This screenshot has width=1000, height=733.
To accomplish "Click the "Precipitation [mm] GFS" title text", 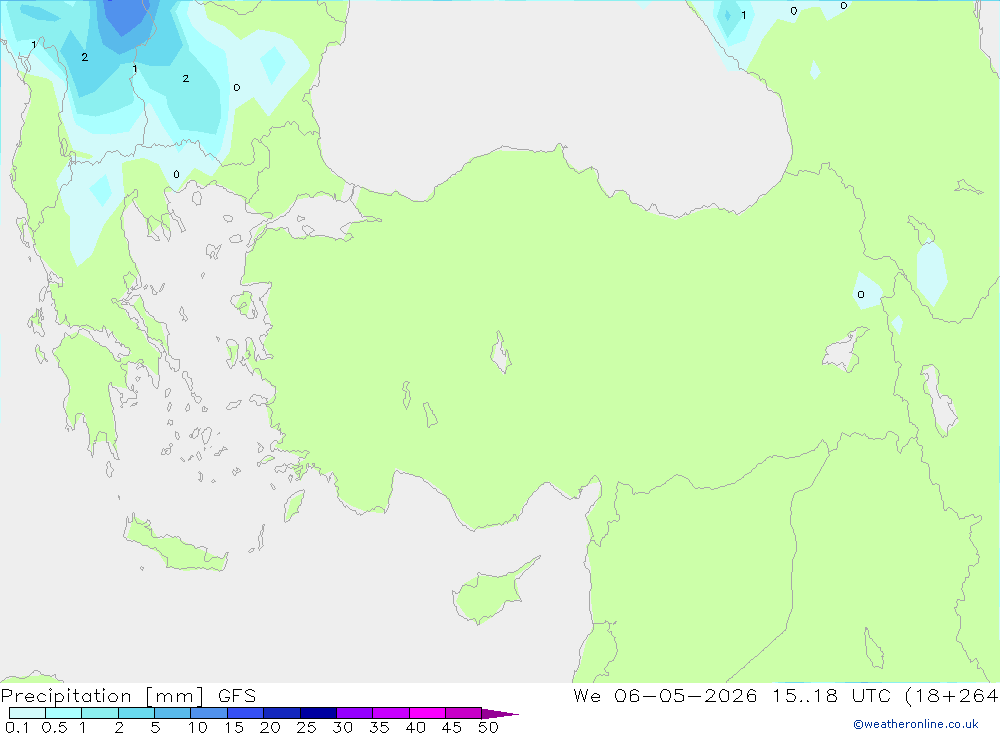I will coord(128,696).
